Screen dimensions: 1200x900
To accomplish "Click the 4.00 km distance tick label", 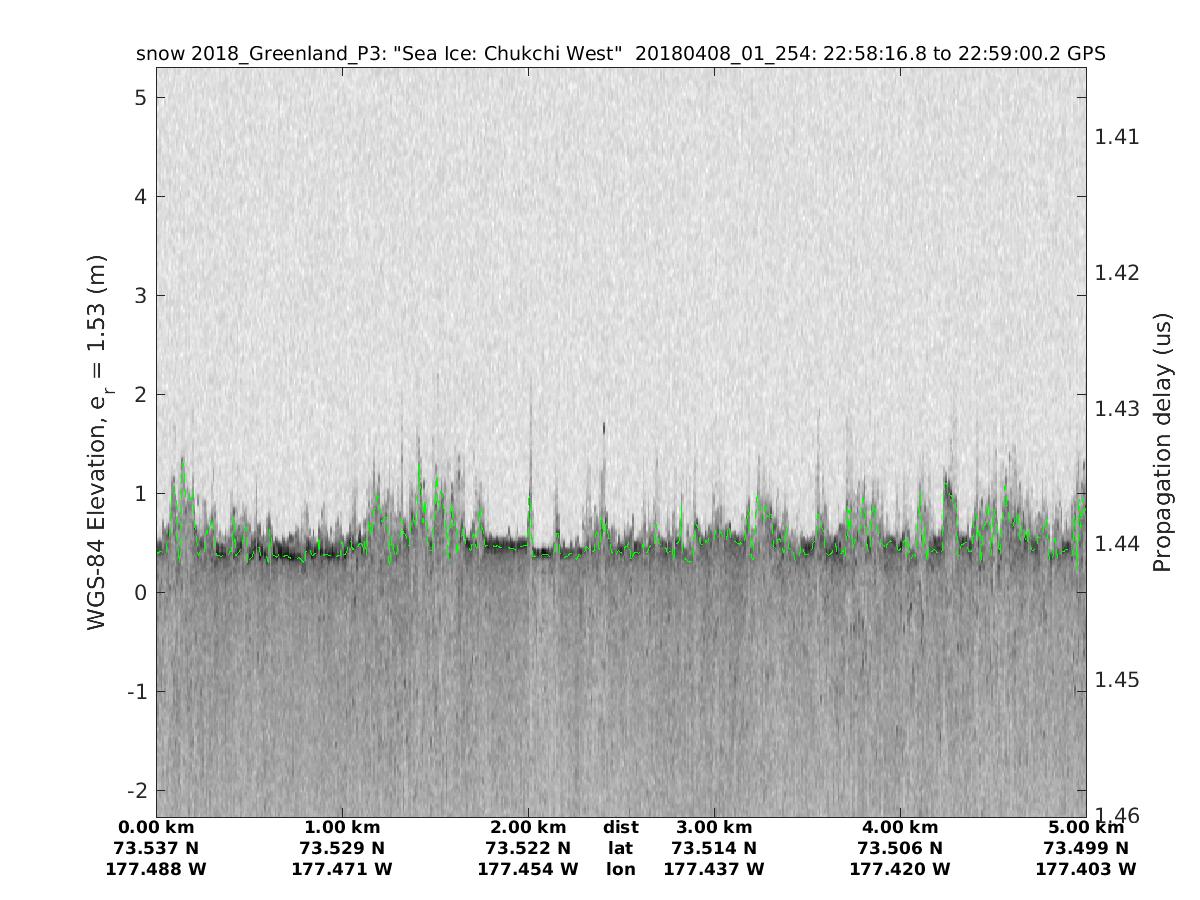I will click(x=900, y=827).
